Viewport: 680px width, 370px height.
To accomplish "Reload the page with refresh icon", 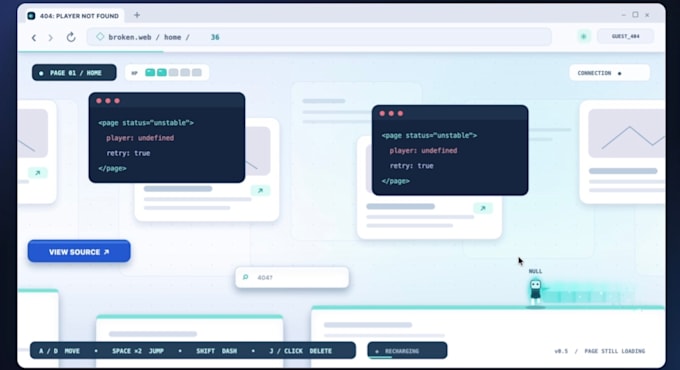I will (x=71, y=37).
